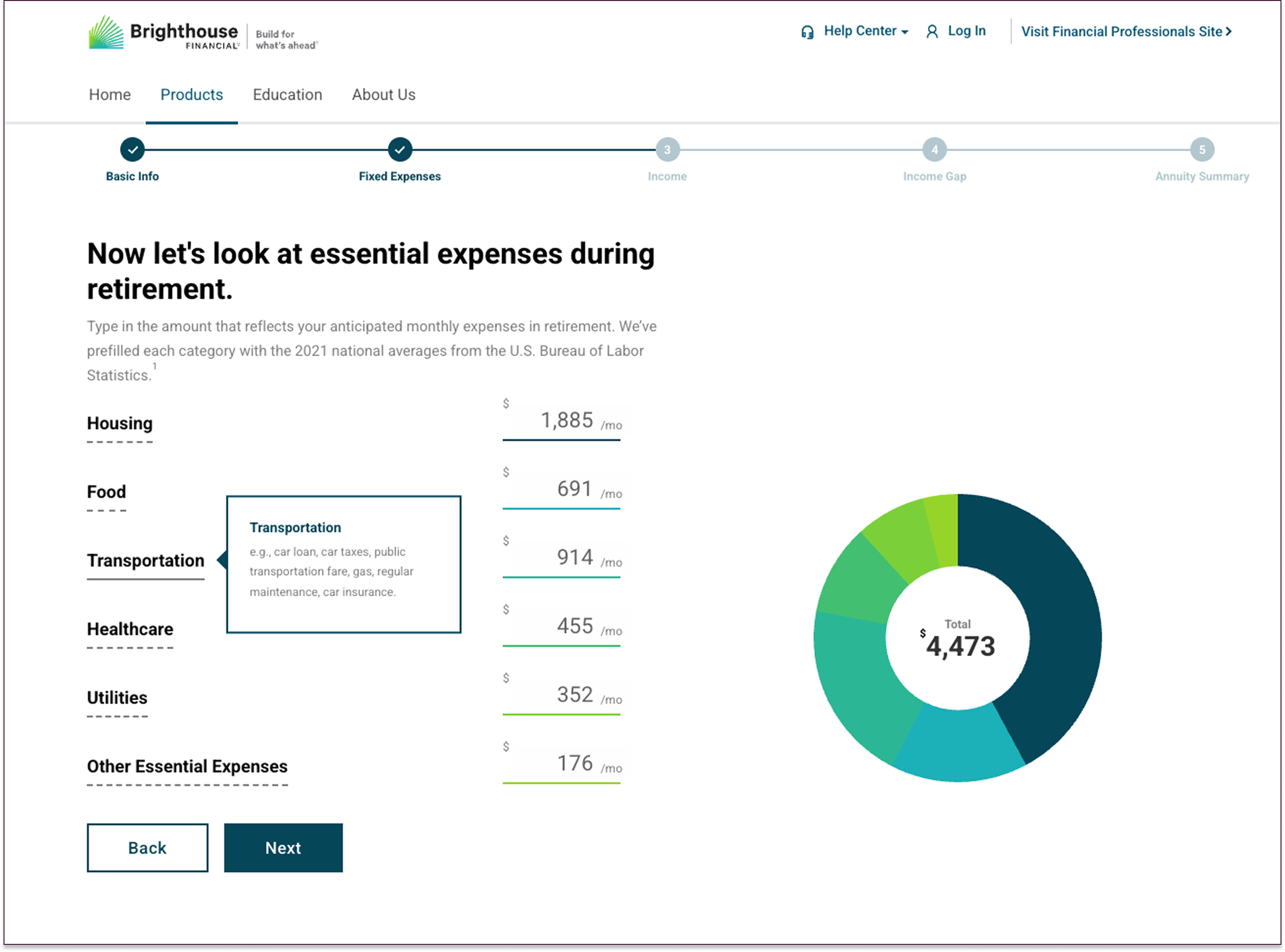Image resolution: width=1285 pixels, height=952 pixels.
Task: Click the Fixed Expenses checkmark step circle
Action: [x=399, y=150]
